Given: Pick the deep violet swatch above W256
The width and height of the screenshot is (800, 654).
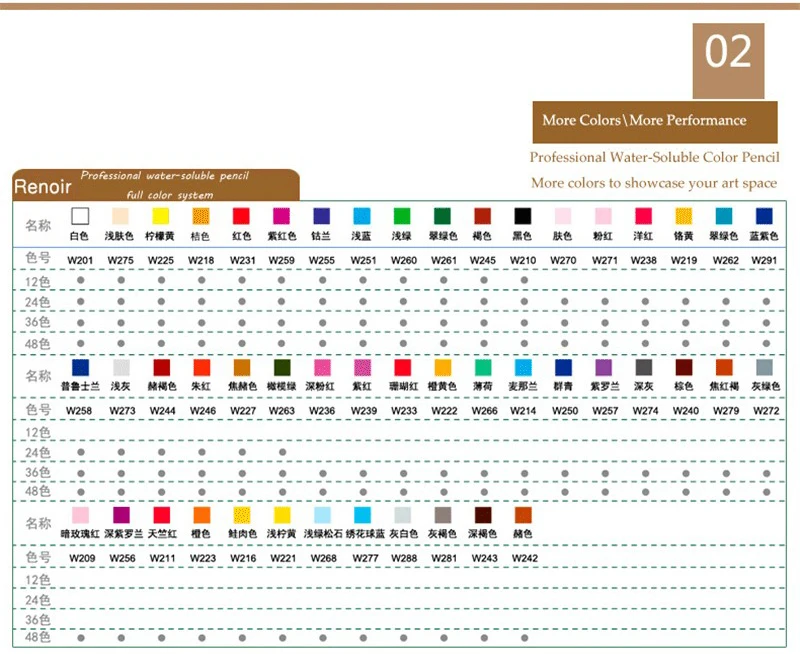Looking at the screenshot, I should [121, 515].
